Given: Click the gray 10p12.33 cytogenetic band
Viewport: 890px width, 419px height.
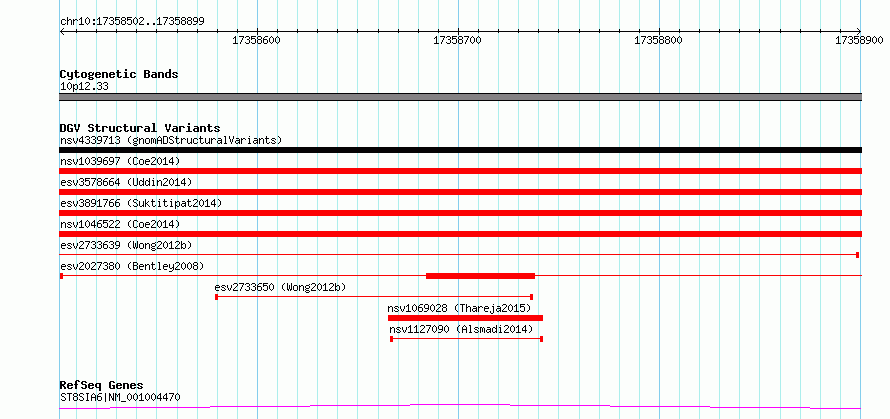Looking at the screenshot, I should [x=460, y=97].
